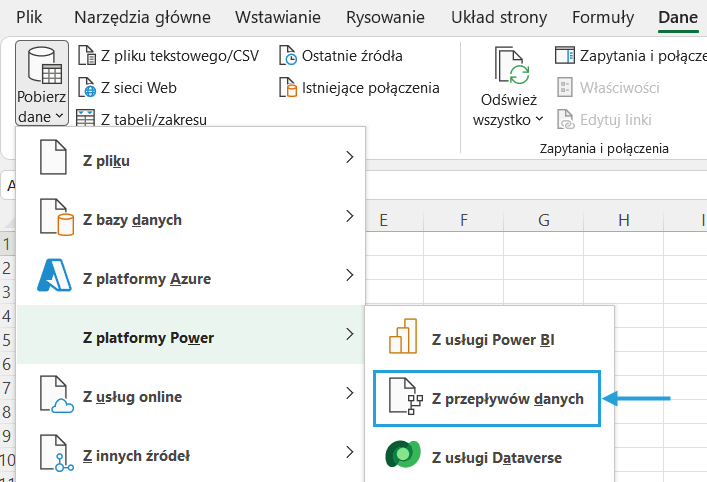
Task: Expand the Z pliku submenu arrow
Action: click(348, 158)
